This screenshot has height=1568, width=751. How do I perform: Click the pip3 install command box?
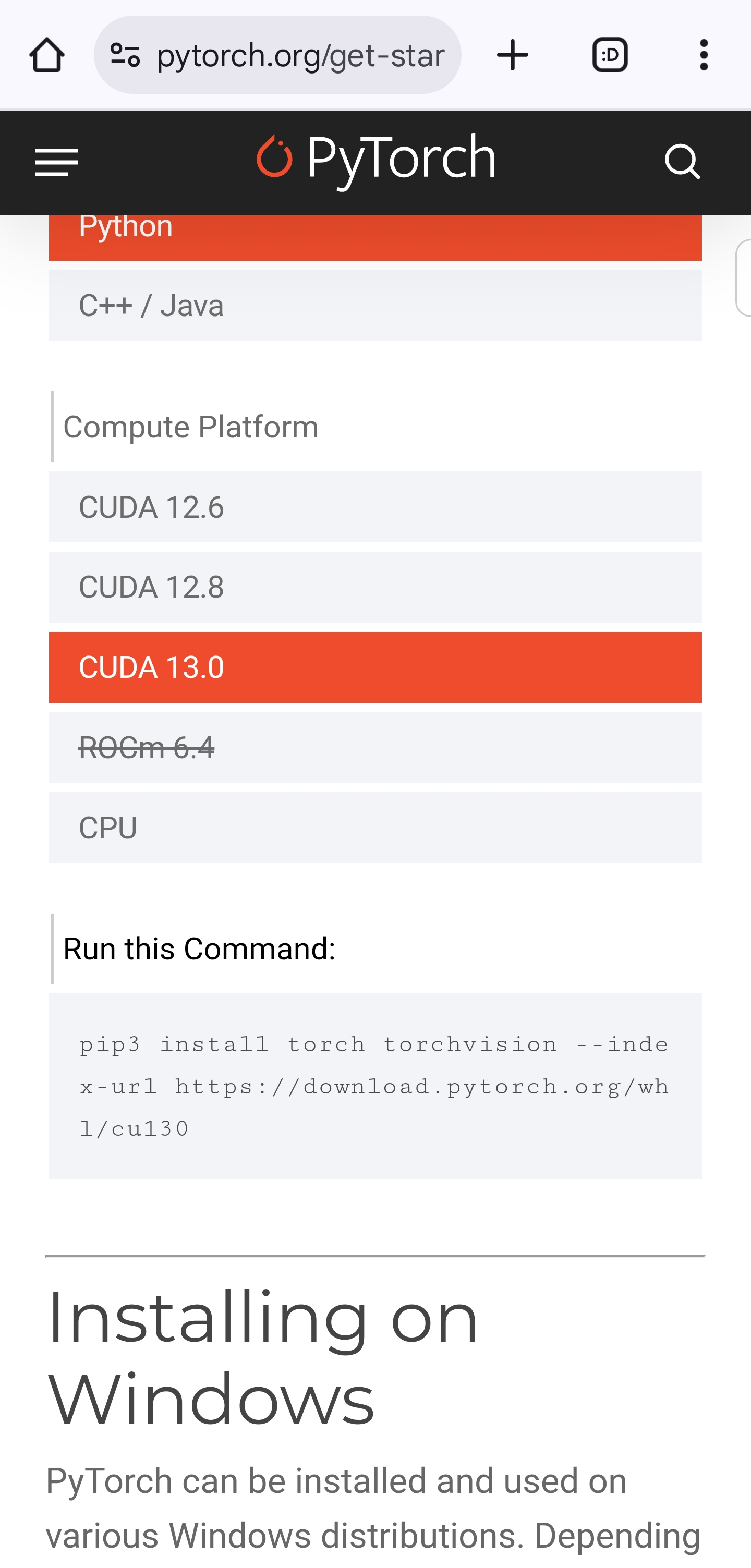pos(375,1086)
